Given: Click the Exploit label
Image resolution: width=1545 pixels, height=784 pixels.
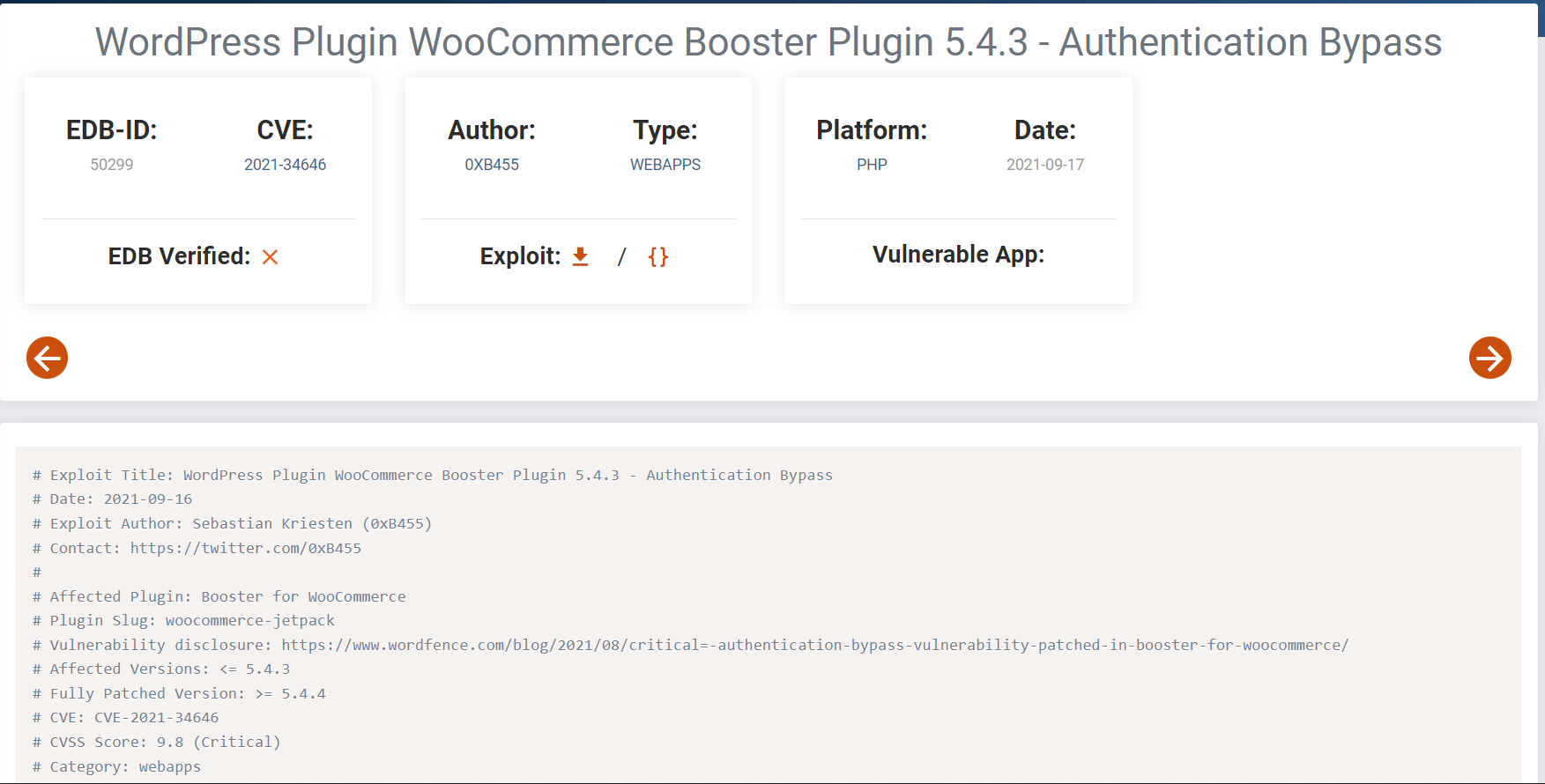Looking at the screenshot, I should (521, 256).
